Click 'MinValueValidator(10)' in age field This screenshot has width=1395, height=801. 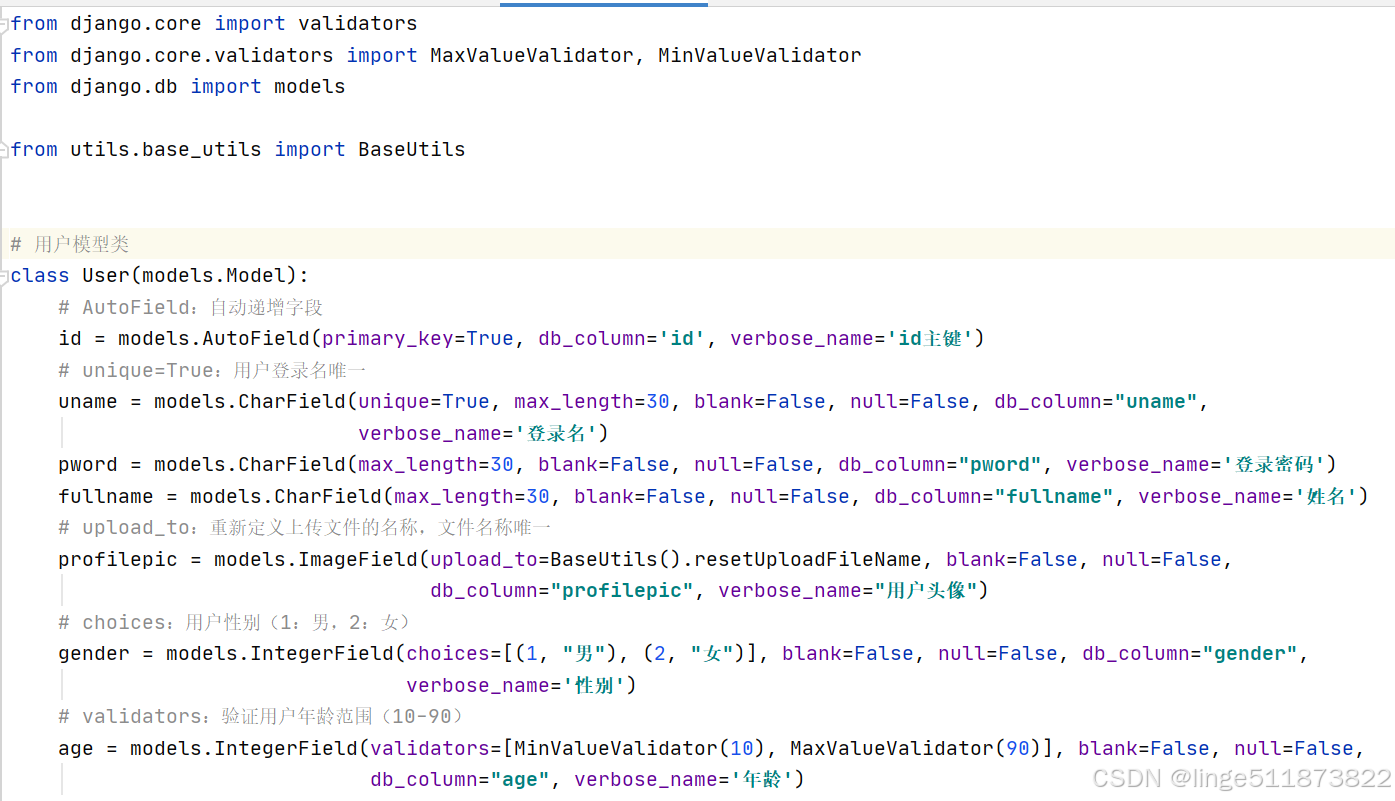(640, 748)
